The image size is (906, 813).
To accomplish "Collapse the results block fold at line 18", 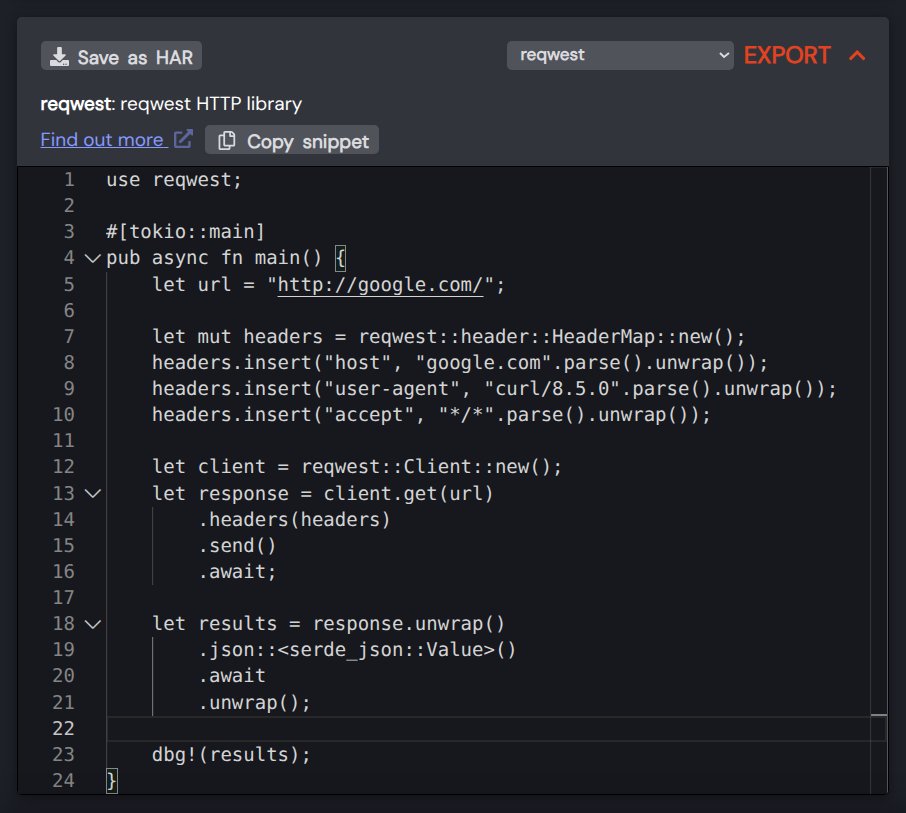I will [91, 623].
